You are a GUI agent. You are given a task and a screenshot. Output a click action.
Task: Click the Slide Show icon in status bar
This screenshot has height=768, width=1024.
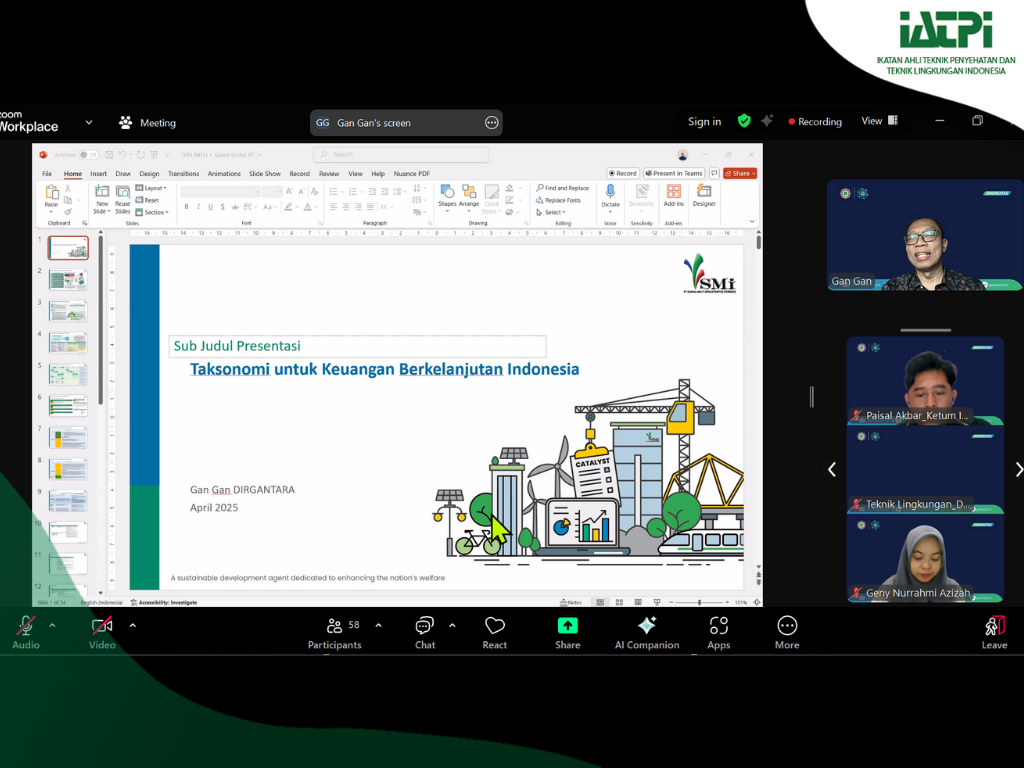[x=657, y=602]
